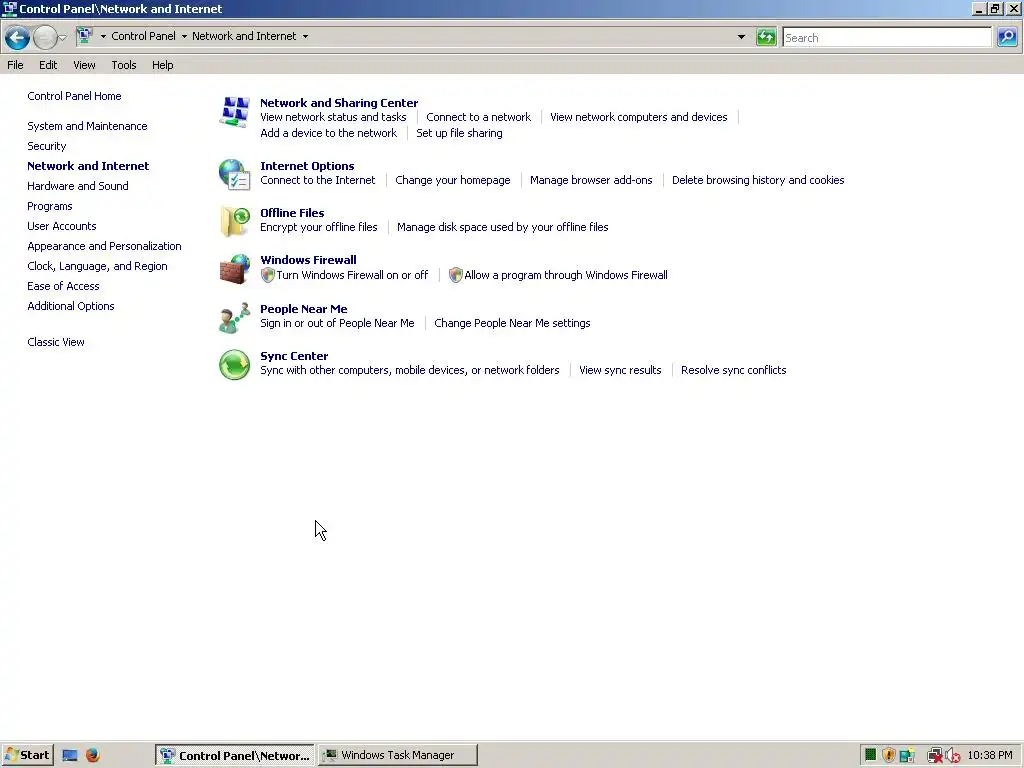The height and width of the screenshot is (768, 1024).
Task: Click Change your homepage link
Action: pyautogui.click(x=453, y=180)
